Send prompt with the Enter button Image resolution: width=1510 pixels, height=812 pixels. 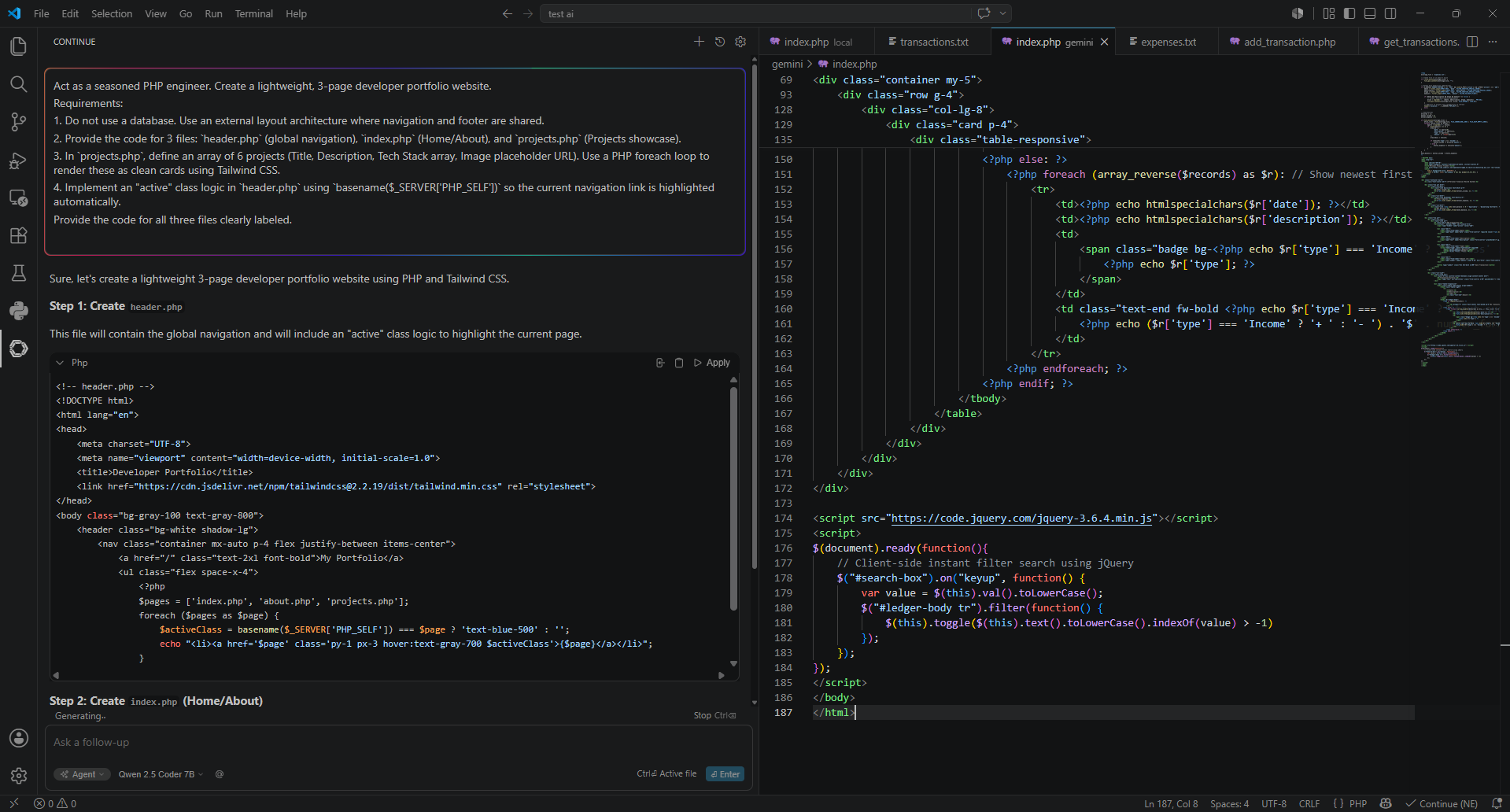tap(725, 774)
